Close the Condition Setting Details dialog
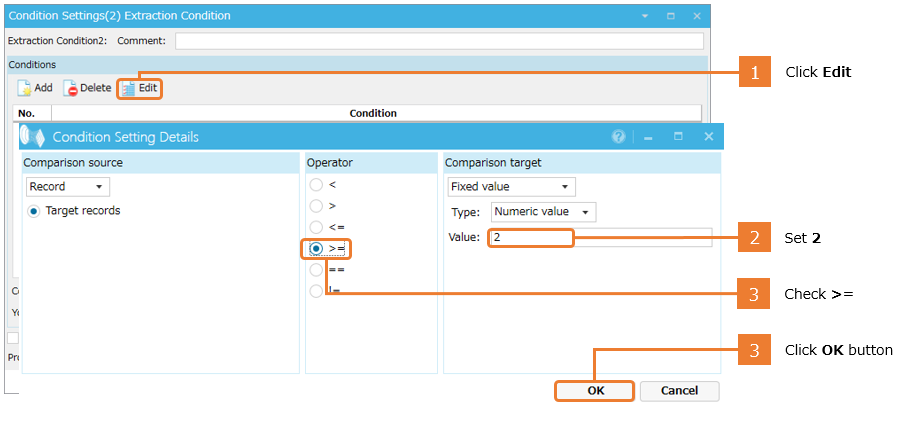900x428 pixels. point(708,137)
